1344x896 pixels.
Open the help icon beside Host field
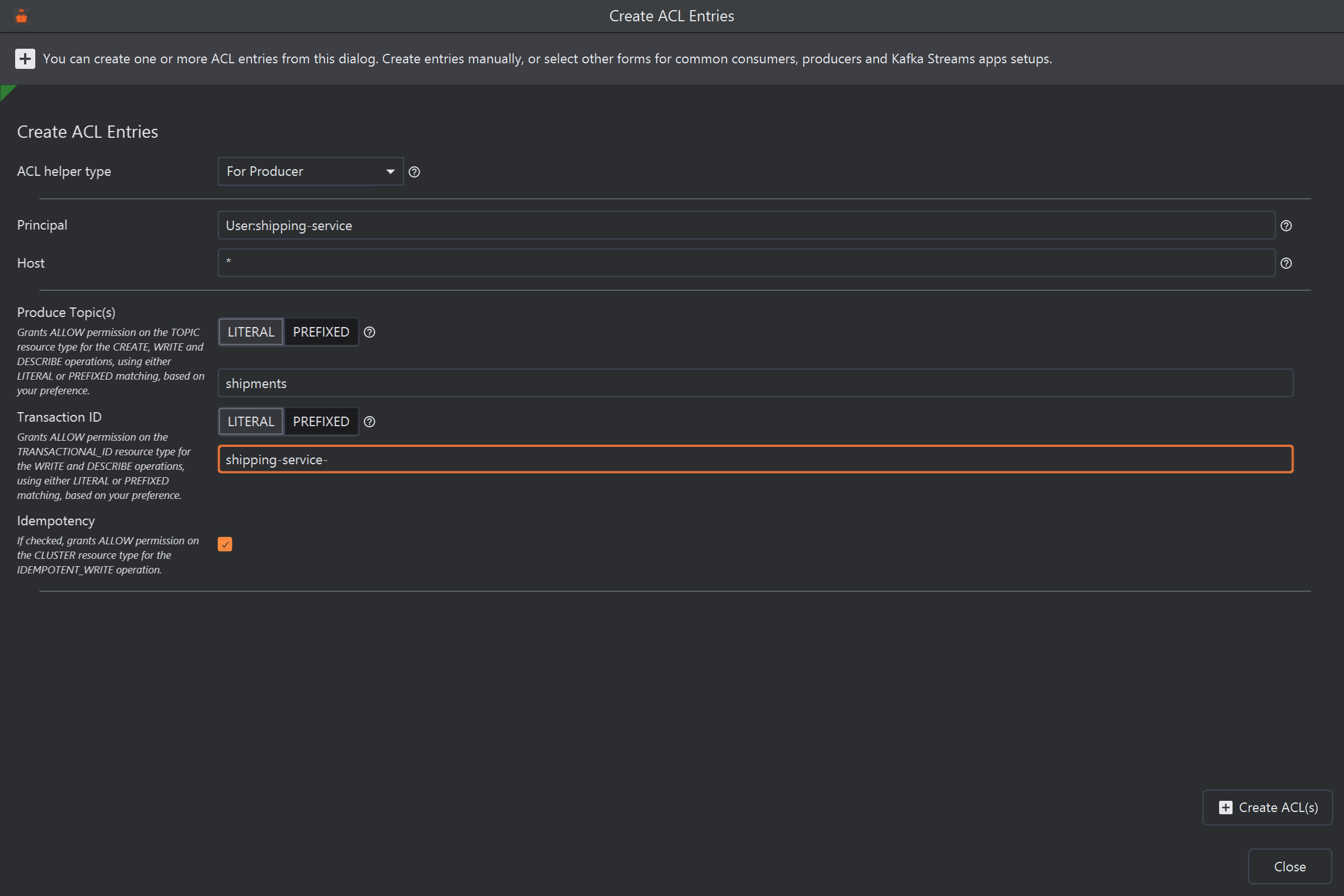pos(1286,263)
